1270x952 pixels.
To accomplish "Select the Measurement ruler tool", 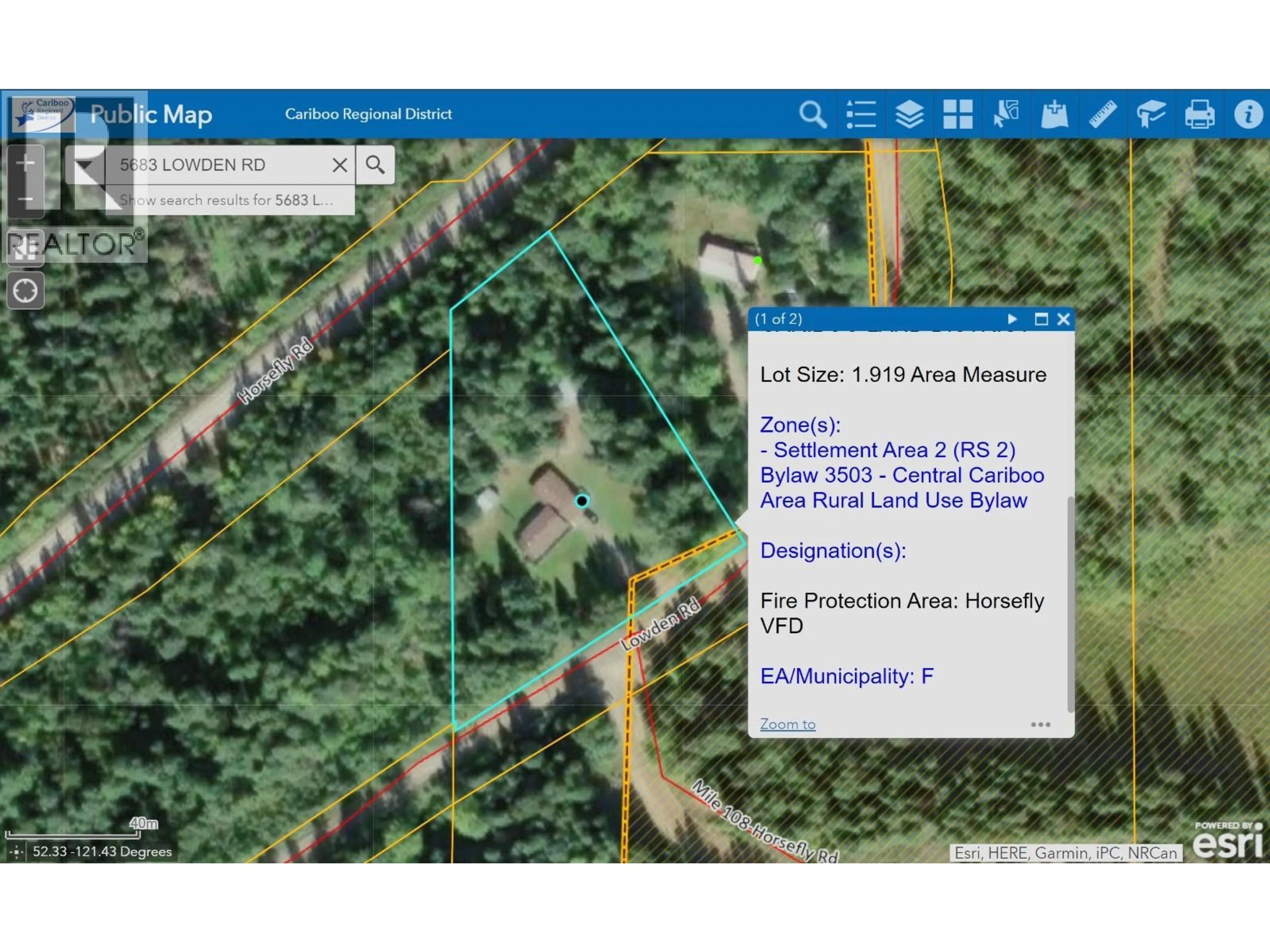I will click(x=1104, y=115).
